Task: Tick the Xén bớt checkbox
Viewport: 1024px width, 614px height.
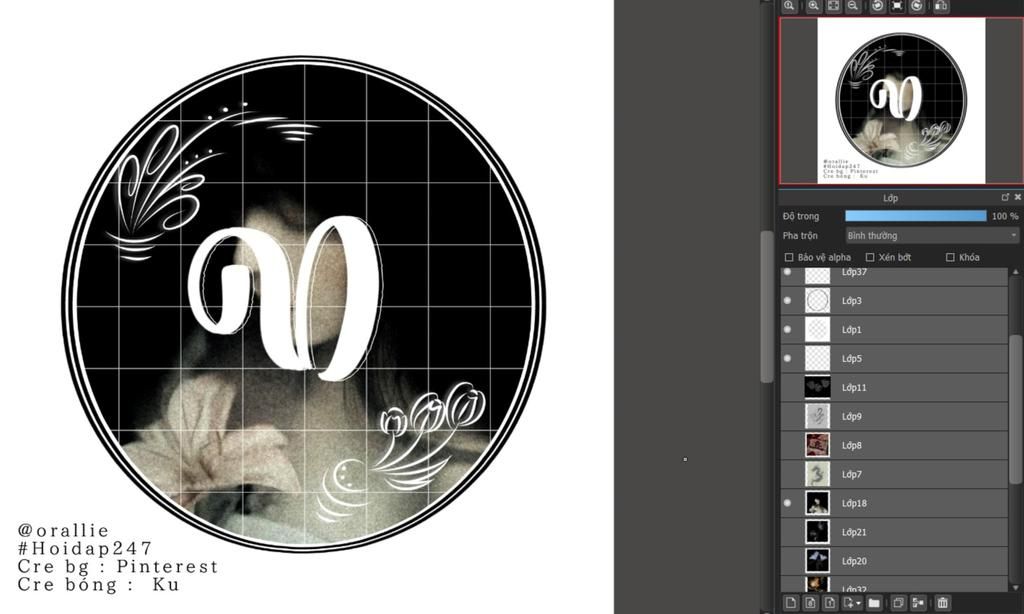Action: [x=870, y=257]
